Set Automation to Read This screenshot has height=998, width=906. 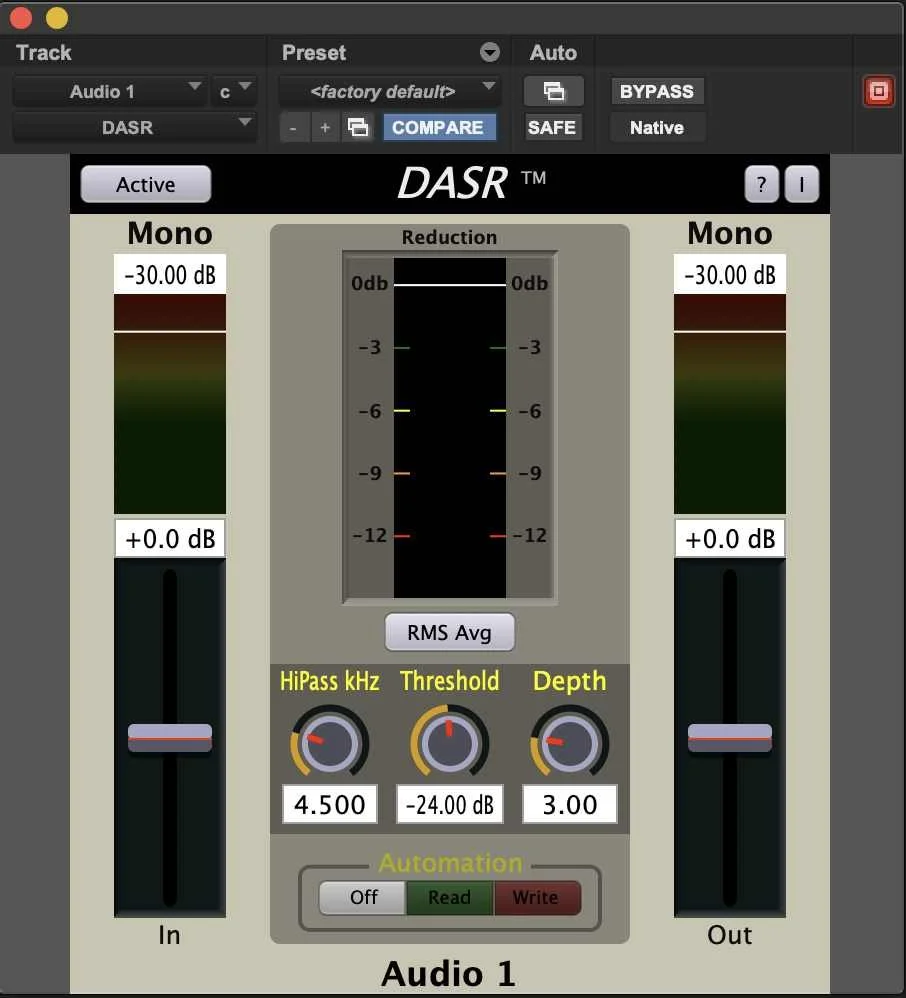click(x=449, y=897)
